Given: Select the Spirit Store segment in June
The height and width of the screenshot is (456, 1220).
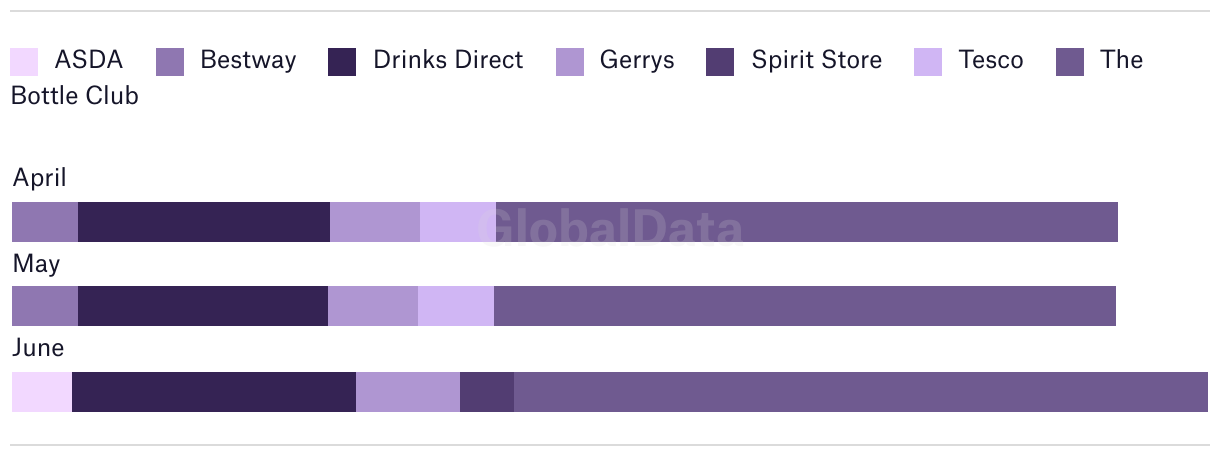Looking at the screenshot, I should pos(487,392).
